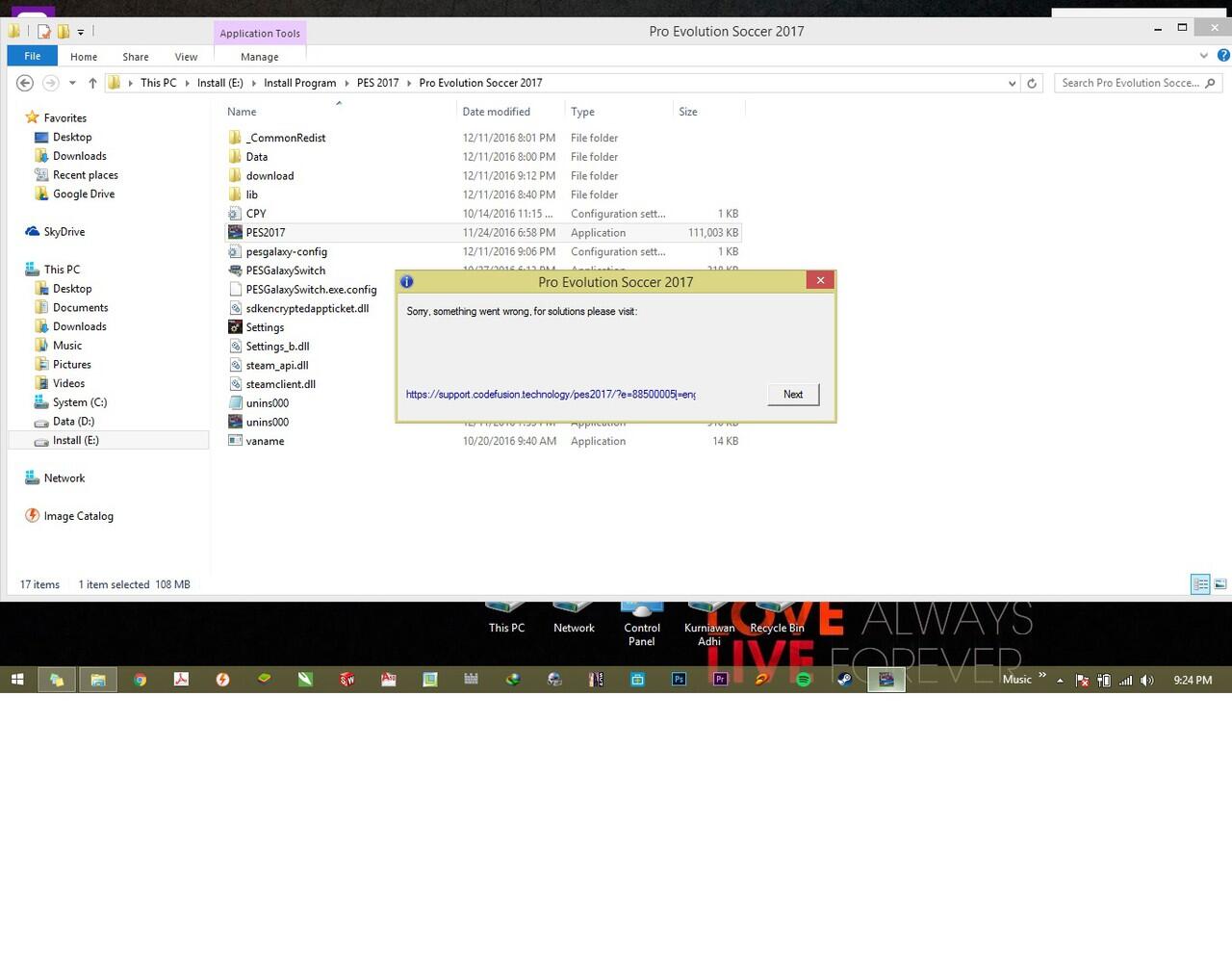
Task: Close the Pro Evolution Soccer 2017 error dialog
Action: click(820, 280)
